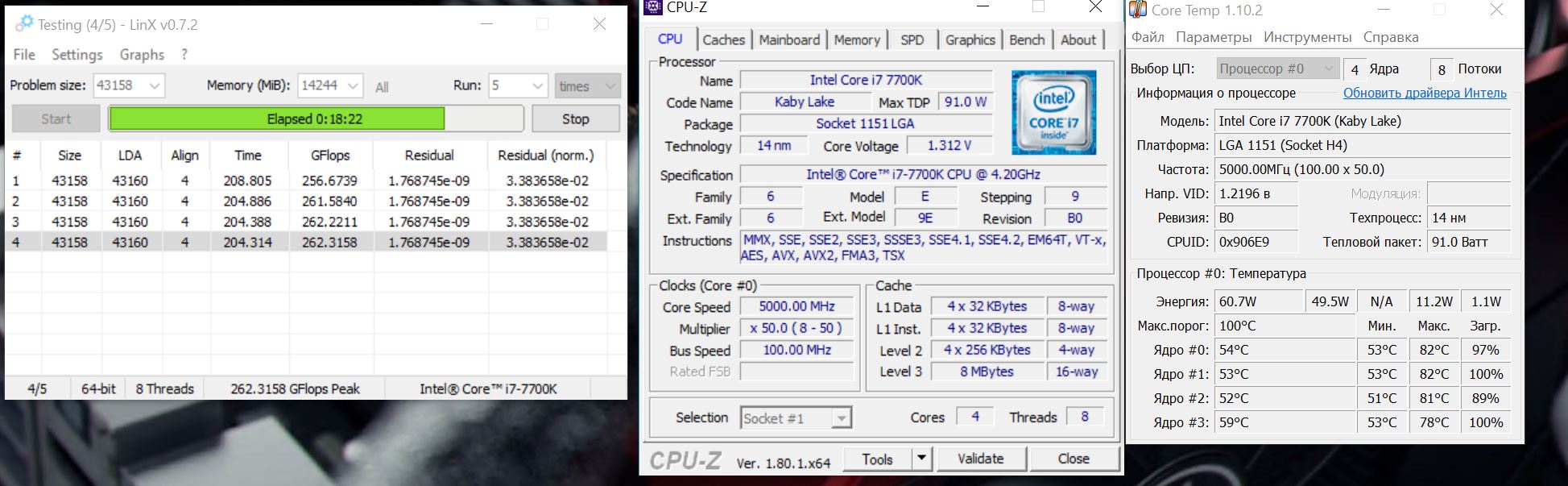Open the Tools dropdown arrow in CPU-Z
The width and height of the screenshot is (1568, 486).
point(921,459)
